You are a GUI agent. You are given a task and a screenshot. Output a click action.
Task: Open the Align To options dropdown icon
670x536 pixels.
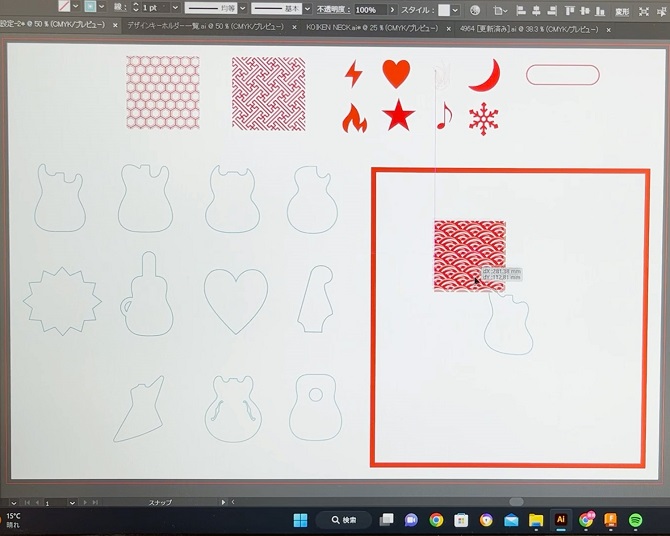click(500, 11)
